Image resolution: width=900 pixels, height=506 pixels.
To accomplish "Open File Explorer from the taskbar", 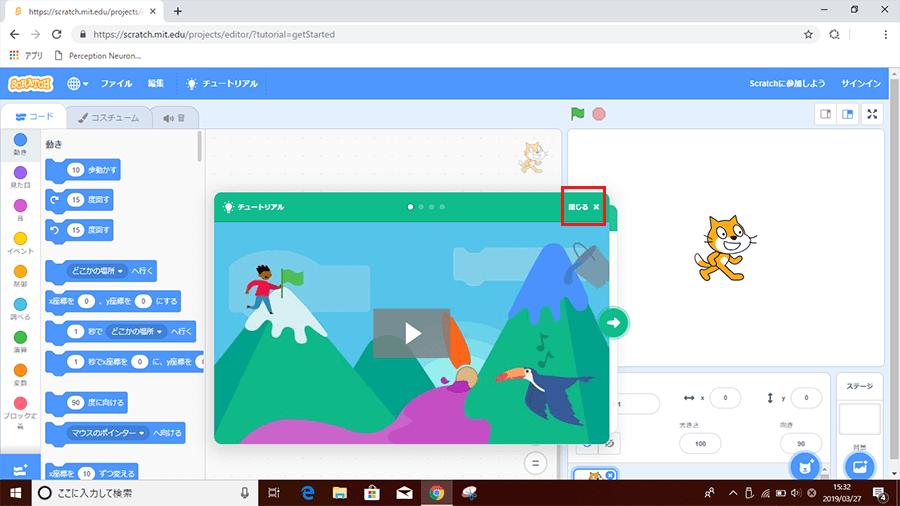I will click(x=340, y=493).
